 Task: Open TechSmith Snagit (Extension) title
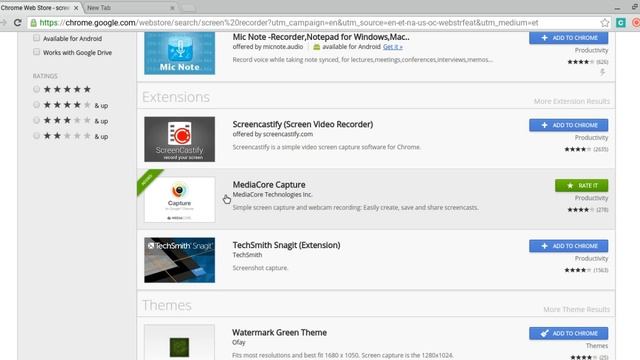pyautogui.click(x=286, y=245)
